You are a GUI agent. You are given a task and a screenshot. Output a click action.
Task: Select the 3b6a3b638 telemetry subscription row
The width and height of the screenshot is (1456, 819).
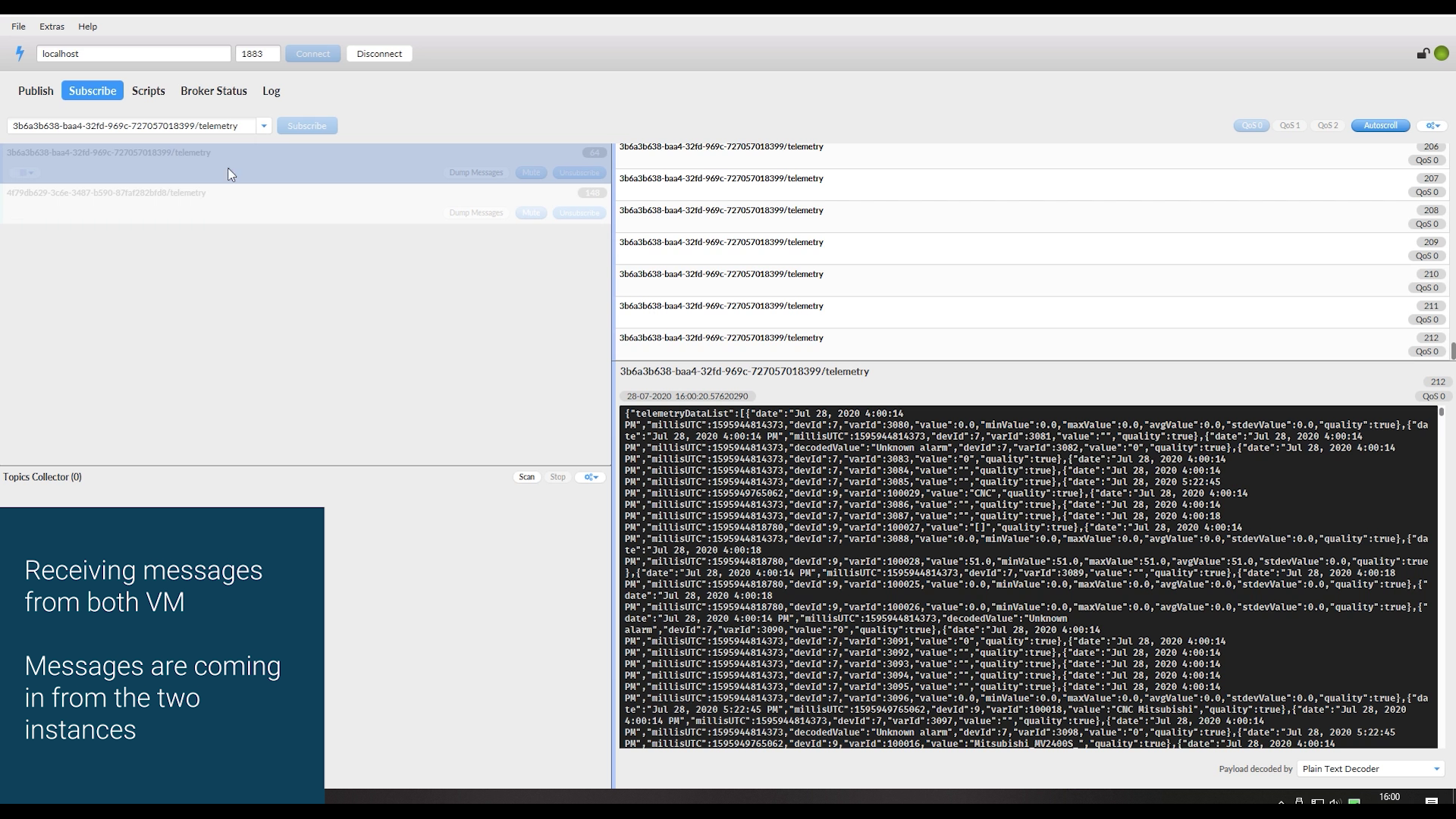pyautogui.click(x=306, y=163)
